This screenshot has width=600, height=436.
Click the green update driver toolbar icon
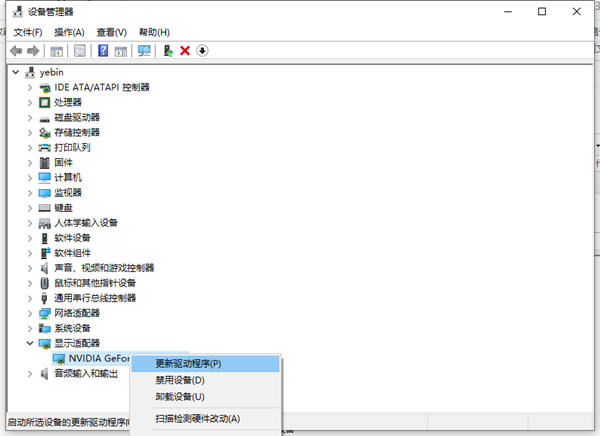click(168, 50)
